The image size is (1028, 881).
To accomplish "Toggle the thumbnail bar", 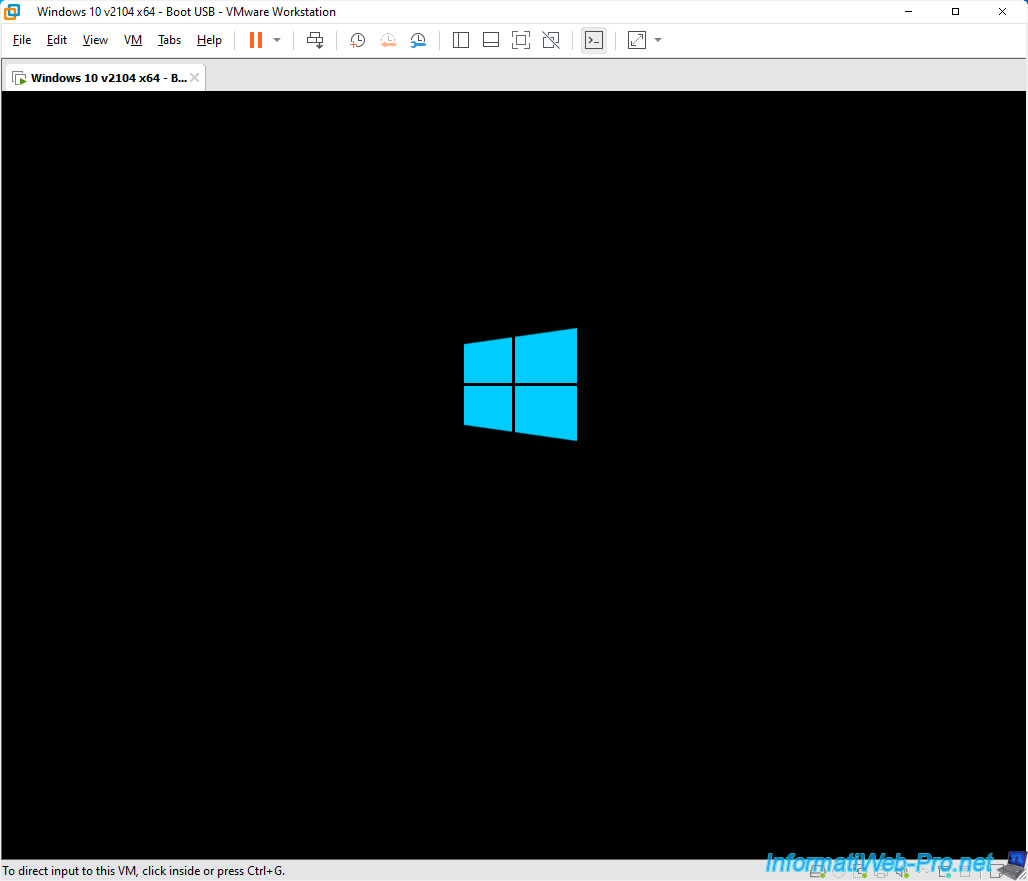I will 491,40.
